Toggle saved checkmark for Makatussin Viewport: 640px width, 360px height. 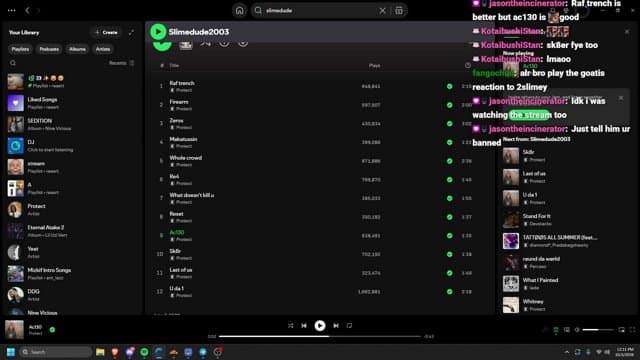[449, 142]
